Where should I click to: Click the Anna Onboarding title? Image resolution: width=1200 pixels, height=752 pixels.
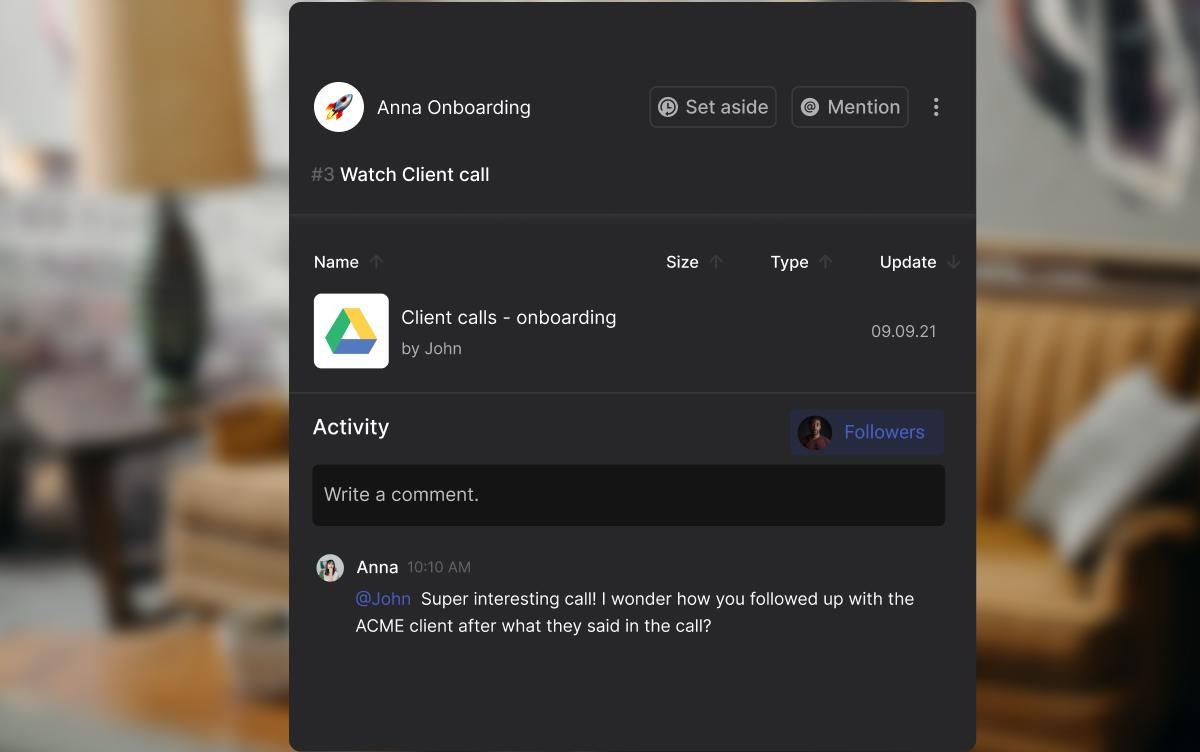454,107
